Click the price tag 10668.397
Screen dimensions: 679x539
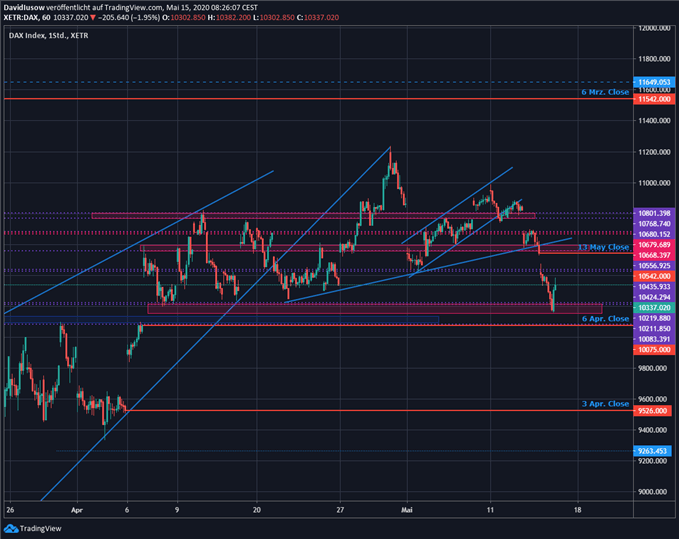point(653,255)
